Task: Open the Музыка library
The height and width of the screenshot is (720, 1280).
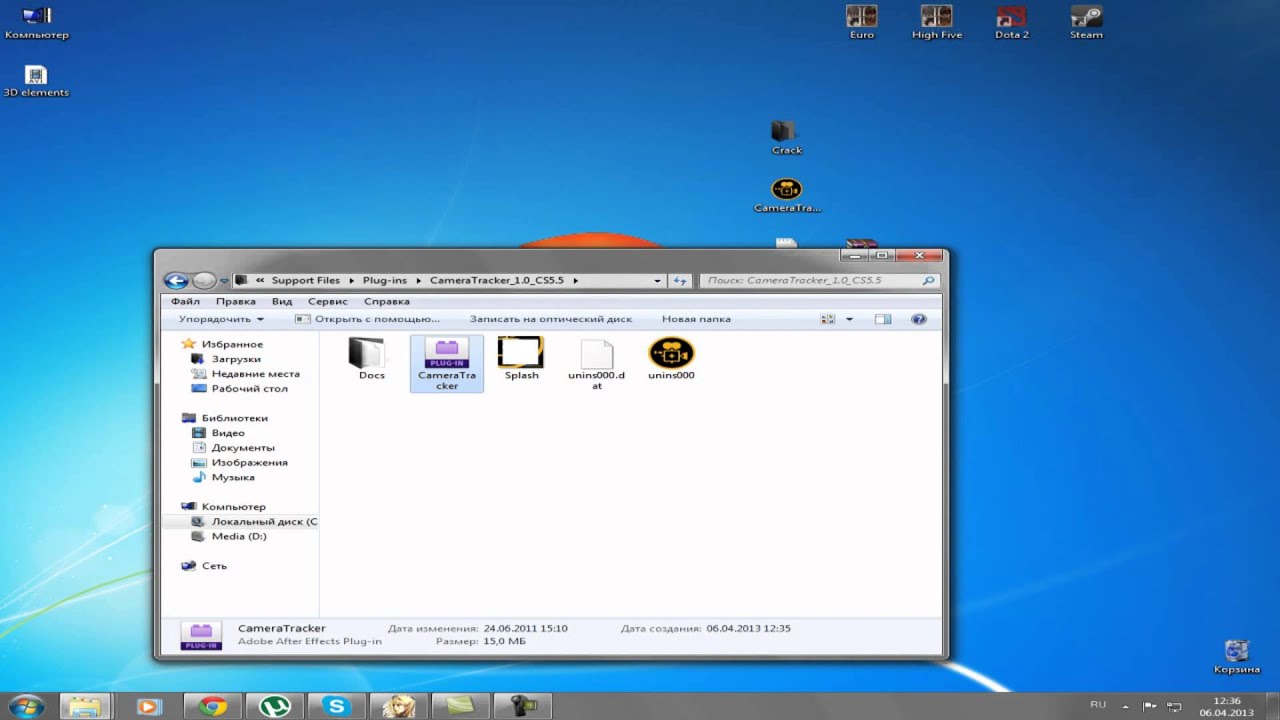Action: pos(233,478)
